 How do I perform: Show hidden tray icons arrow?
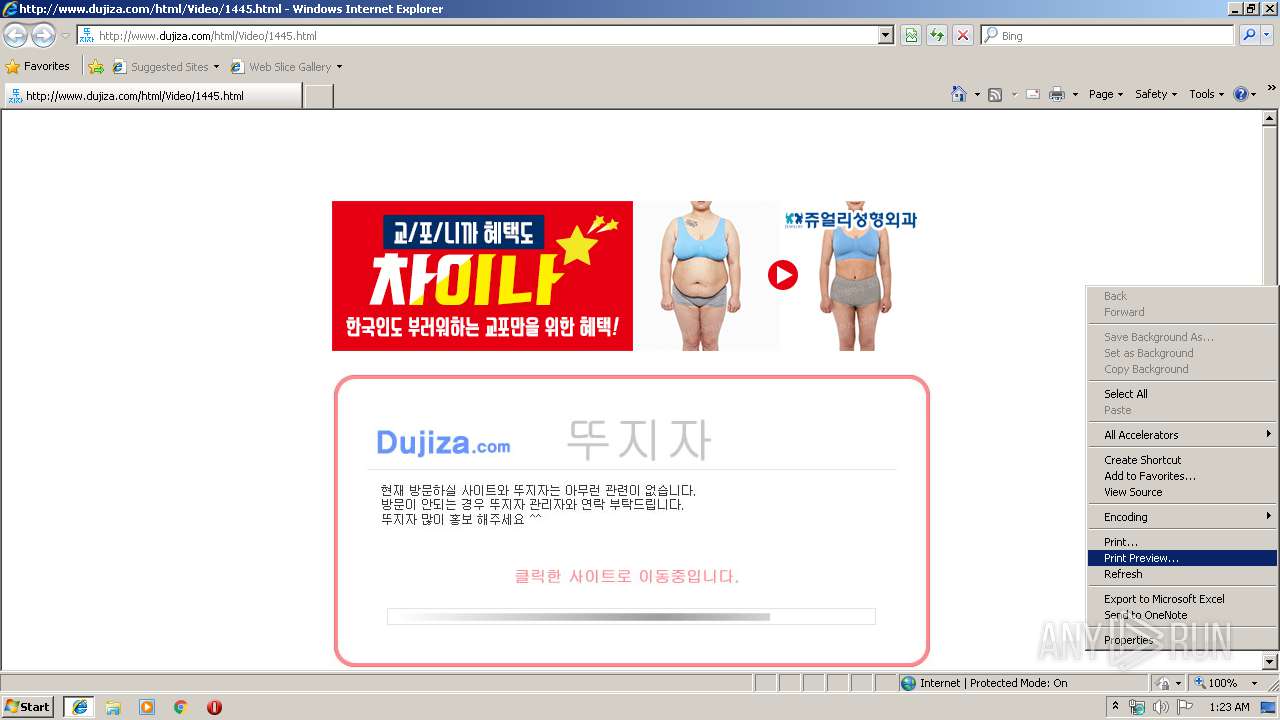(1115, 707)
